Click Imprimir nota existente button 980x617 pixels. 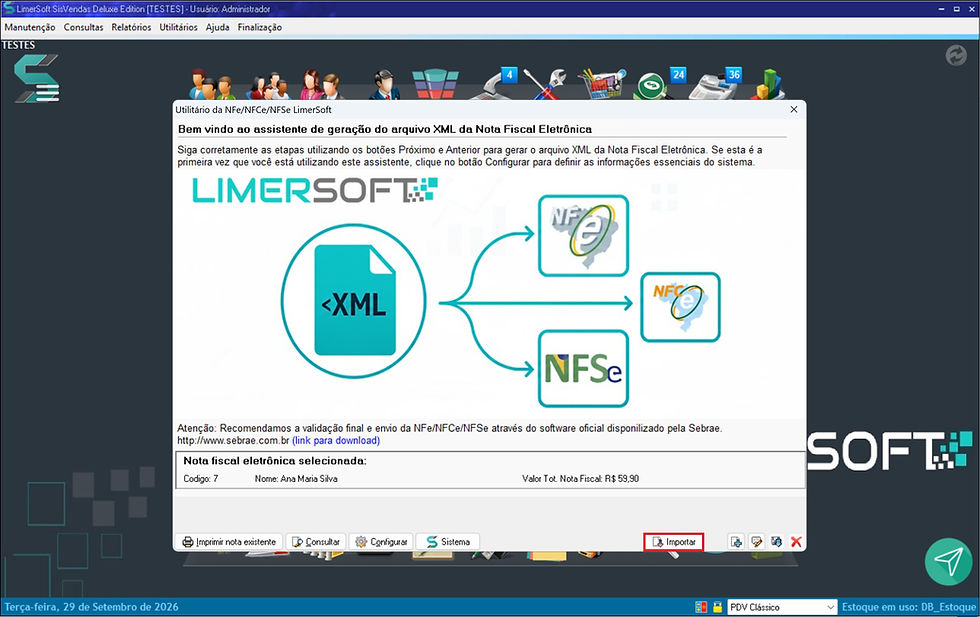(229, 542)
